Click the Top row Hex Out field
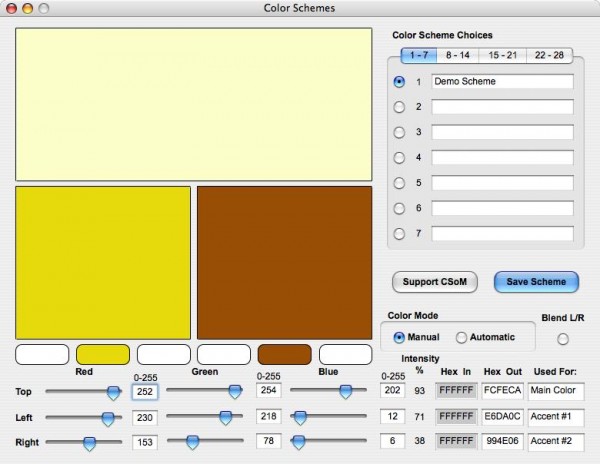This screenshot has width=600, height=464. [500, 391]
